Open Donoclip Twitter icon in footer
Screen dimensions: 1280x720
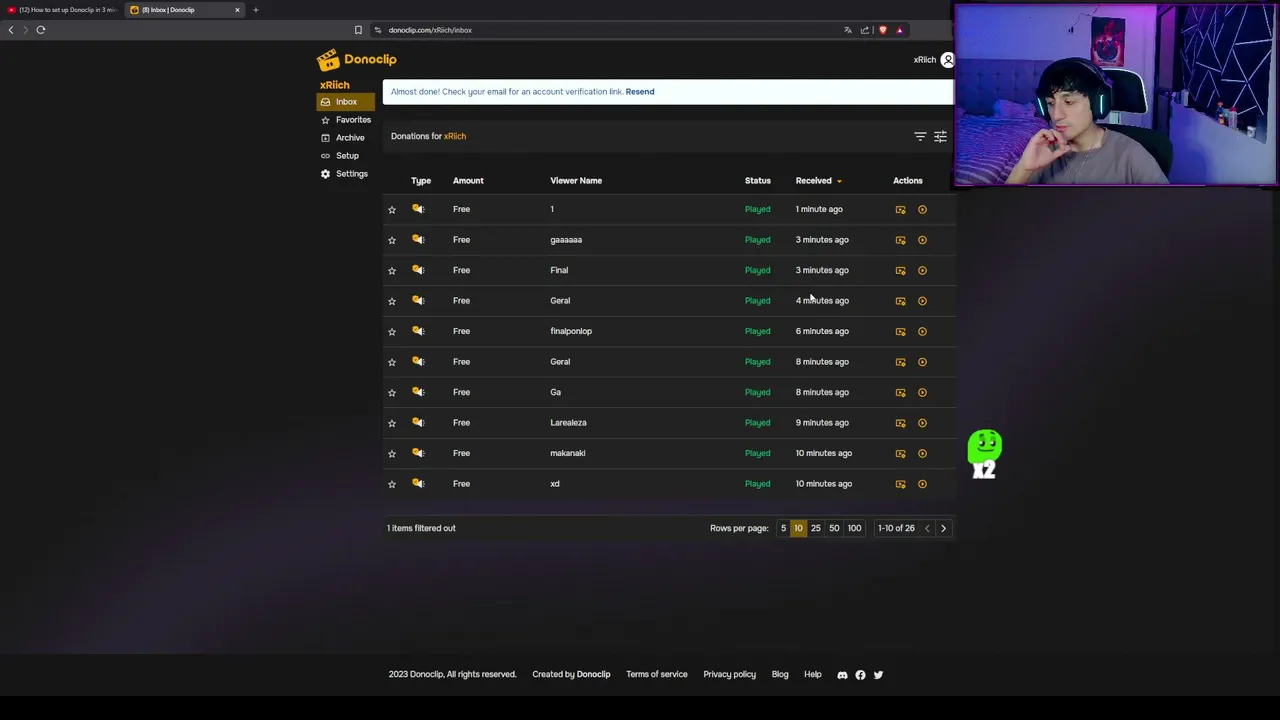click(x=878, y=675)
